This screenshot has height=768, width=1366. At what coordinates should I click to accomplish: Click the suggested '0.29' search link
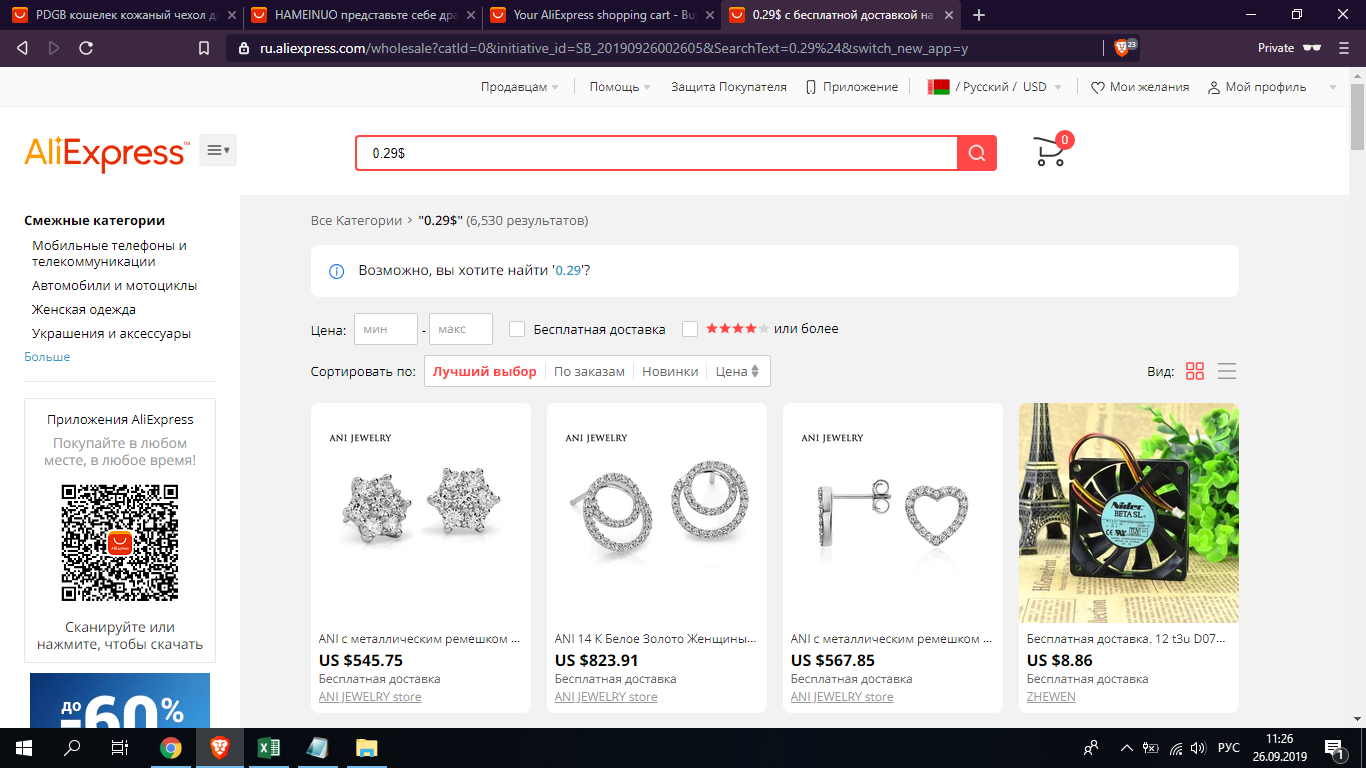pyautogui.click(x=568, y=271)
